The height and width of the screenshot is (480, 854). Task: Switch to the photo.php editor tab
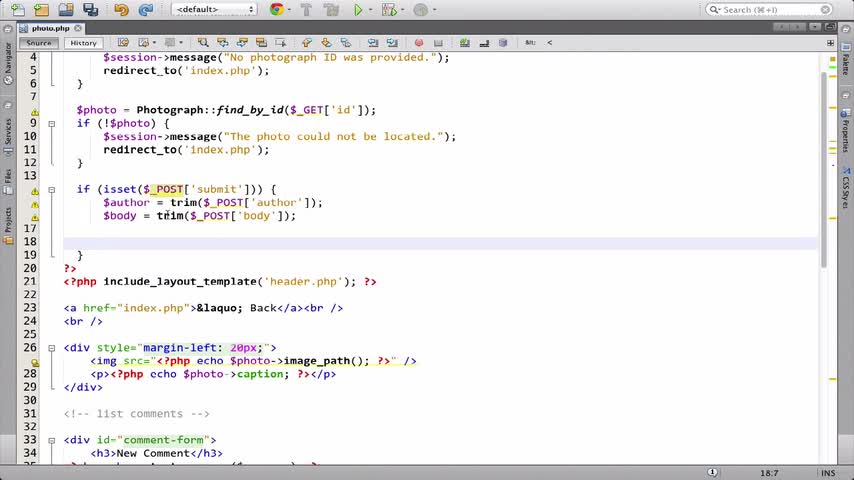point(50,28)
